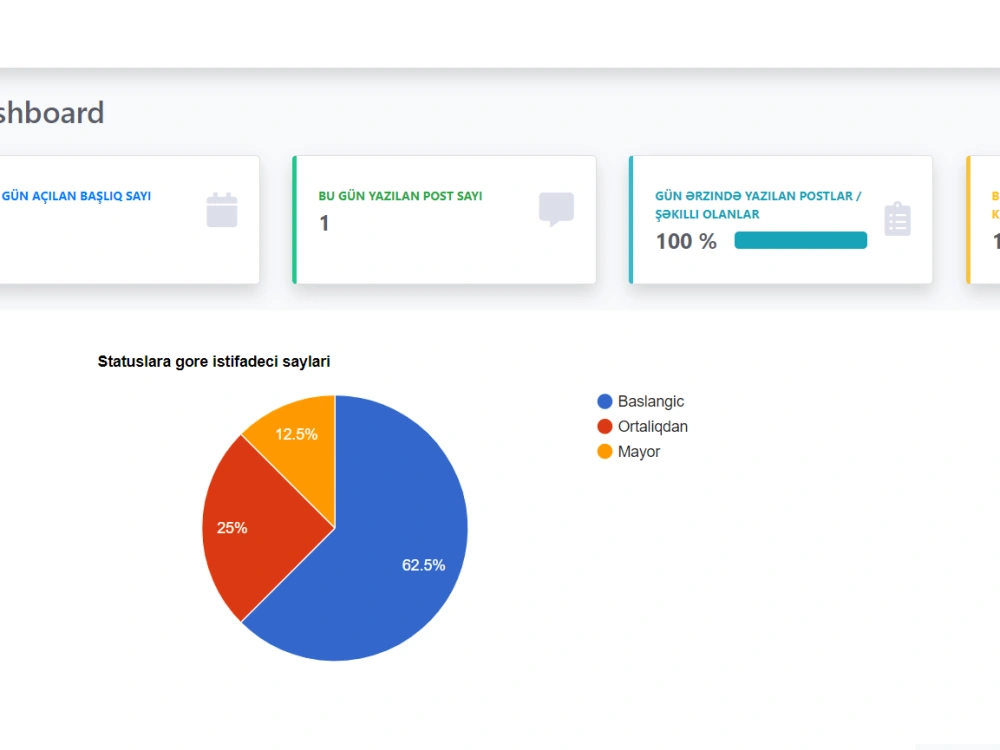Click the speech bubble comment icon
1000x750 pixels.
pos(556,209)
